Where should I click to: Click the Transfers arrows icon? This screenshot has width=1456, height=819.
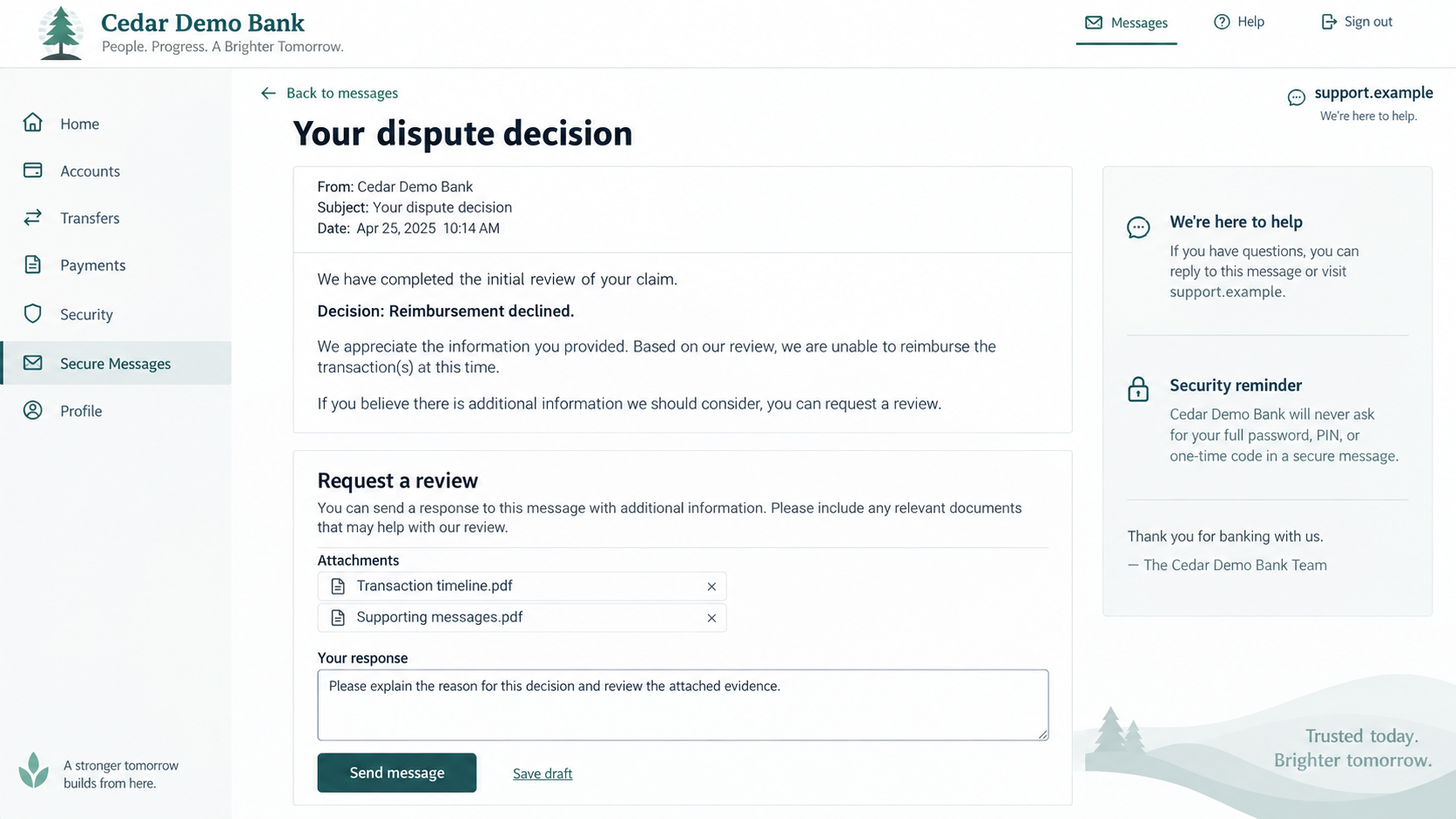[33, 218]
